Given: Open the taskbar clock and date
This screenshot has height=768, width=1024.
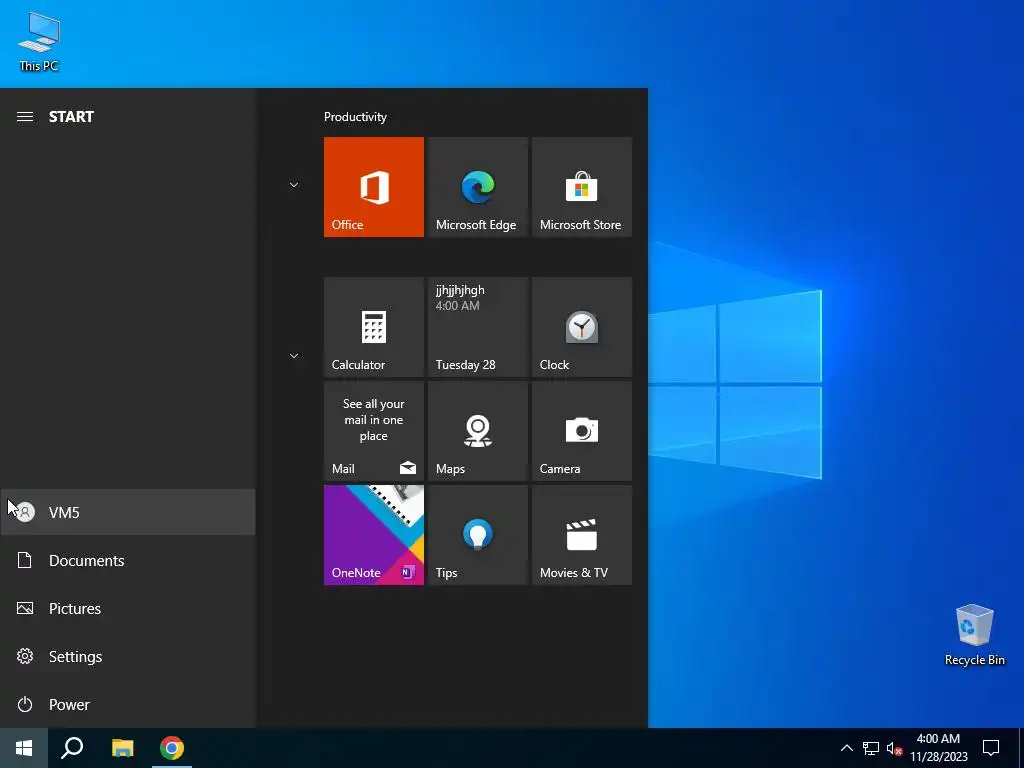Looking at the screenshot, I should coord(938,748).
